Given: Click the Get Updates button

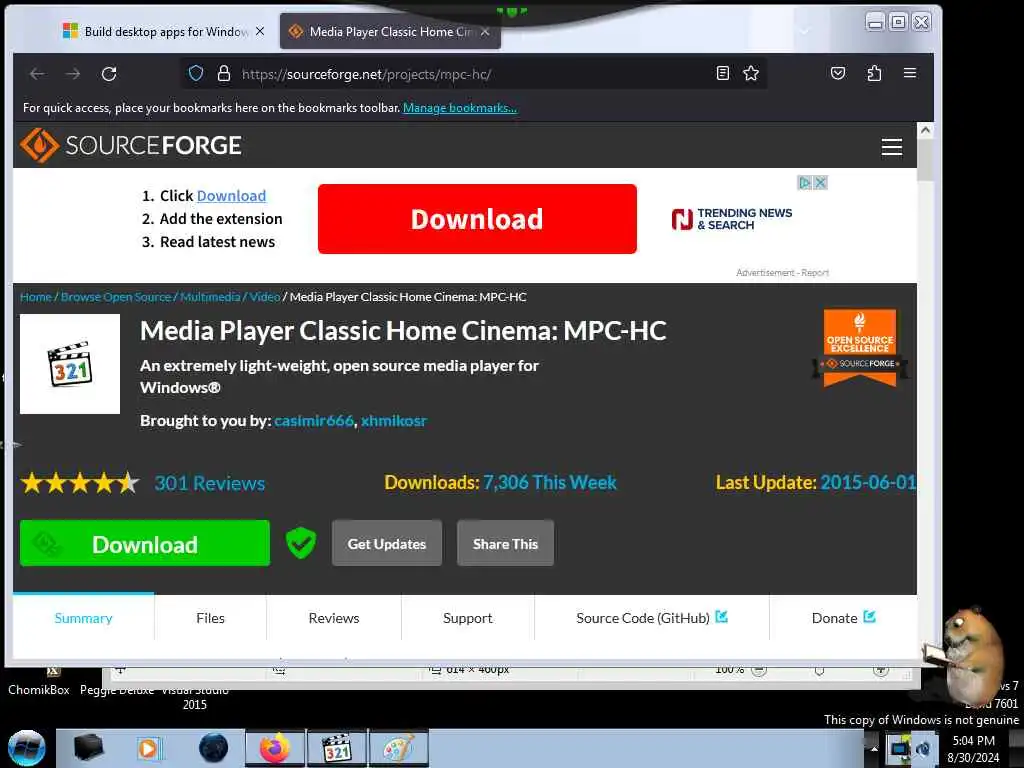Looking at the screenshot, I should pyautogui.click(x=387, y=543).
